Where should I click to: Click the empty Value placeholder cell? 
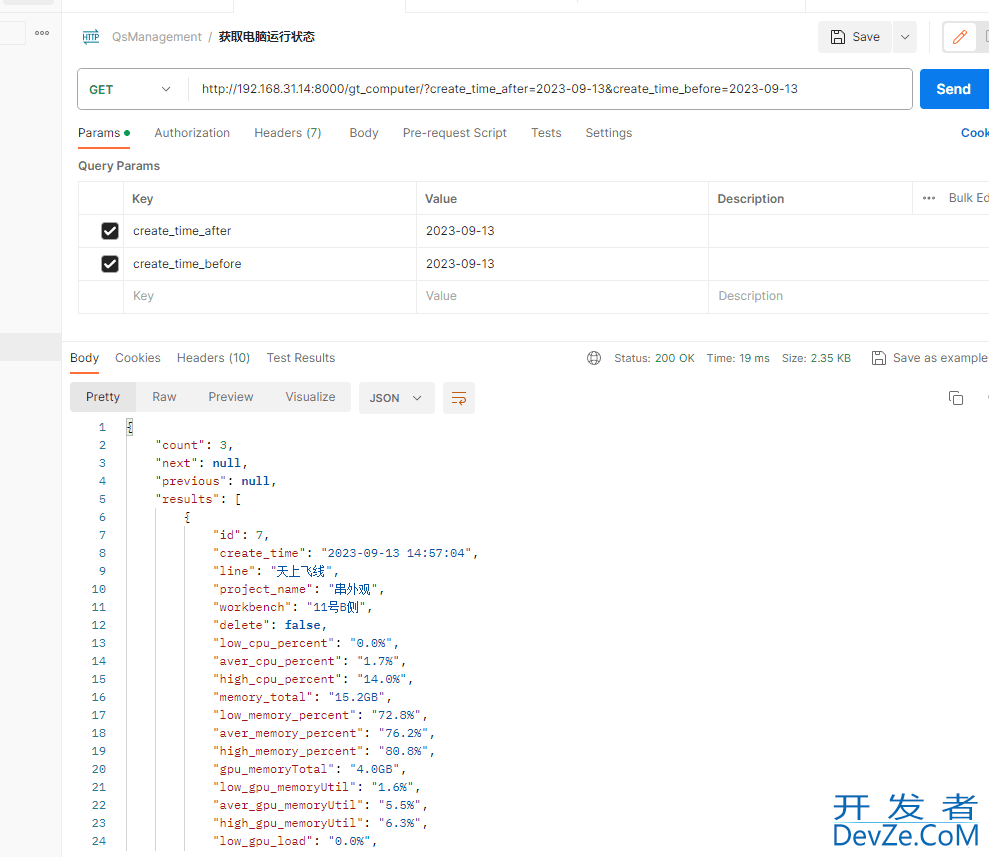[x=563, y=296]
